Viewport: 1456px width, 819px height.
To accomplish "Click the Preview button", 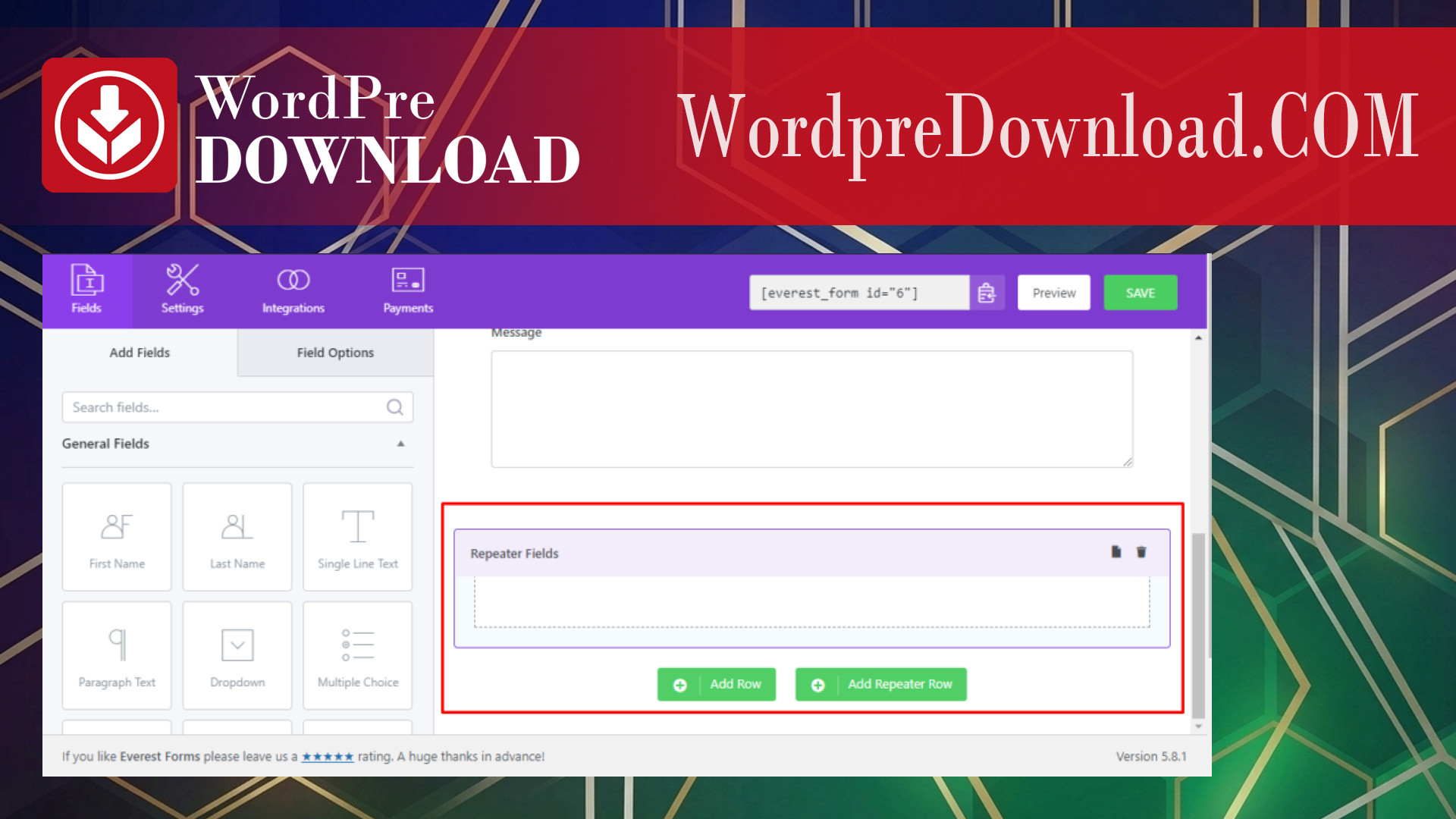I will pyautogui.click(x=1053, y=293).
